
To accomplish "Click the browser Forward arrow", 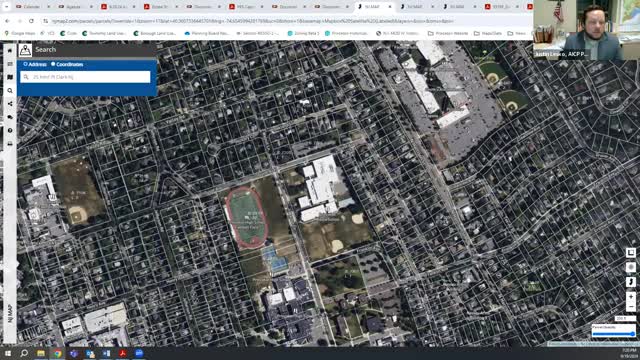I will pos(19,21).
